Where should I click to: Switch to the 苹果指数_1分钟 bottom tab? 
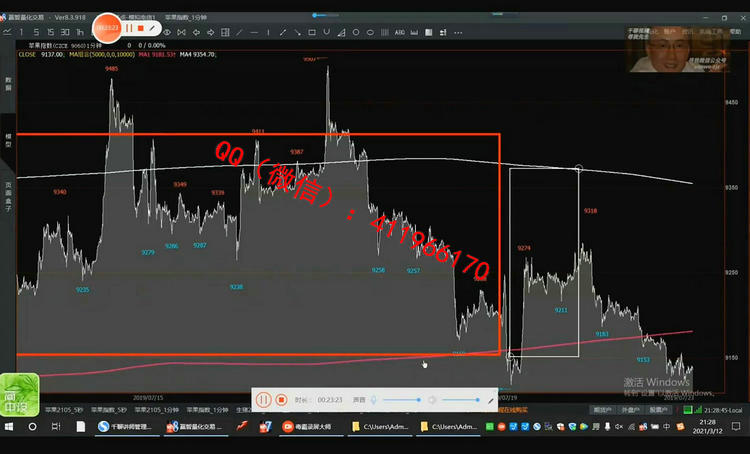click(207, 410)
